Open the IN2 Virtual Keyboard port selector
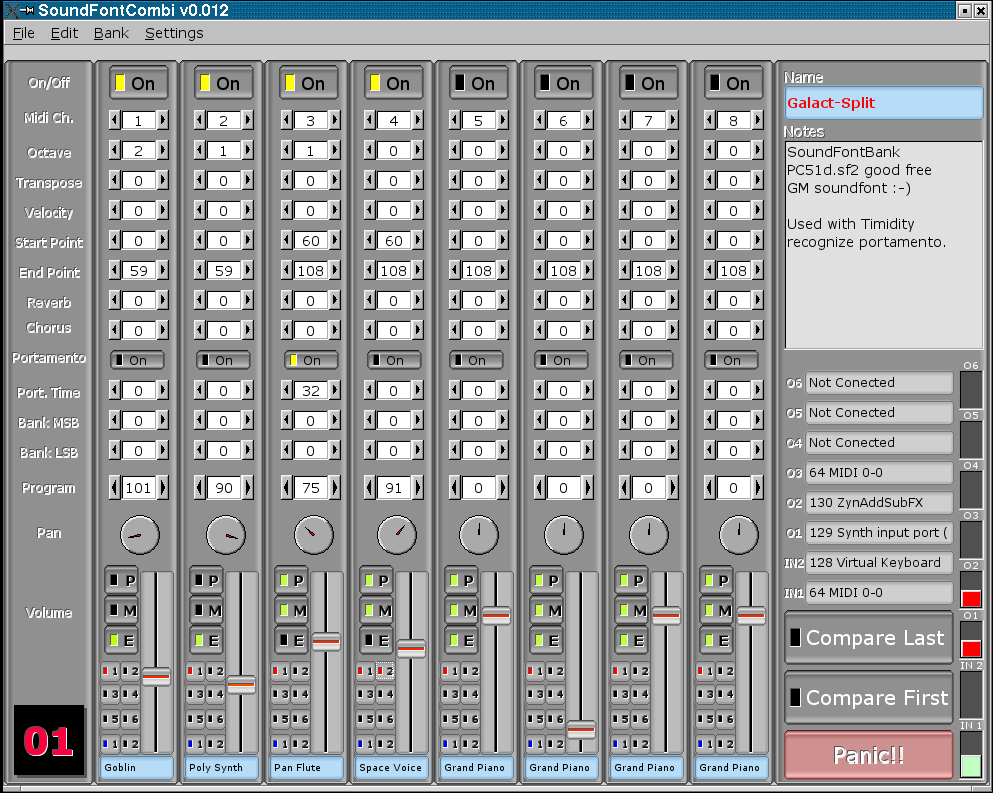Screen dimensions: 993x793 pyautogui.click(x=879, y=562)
